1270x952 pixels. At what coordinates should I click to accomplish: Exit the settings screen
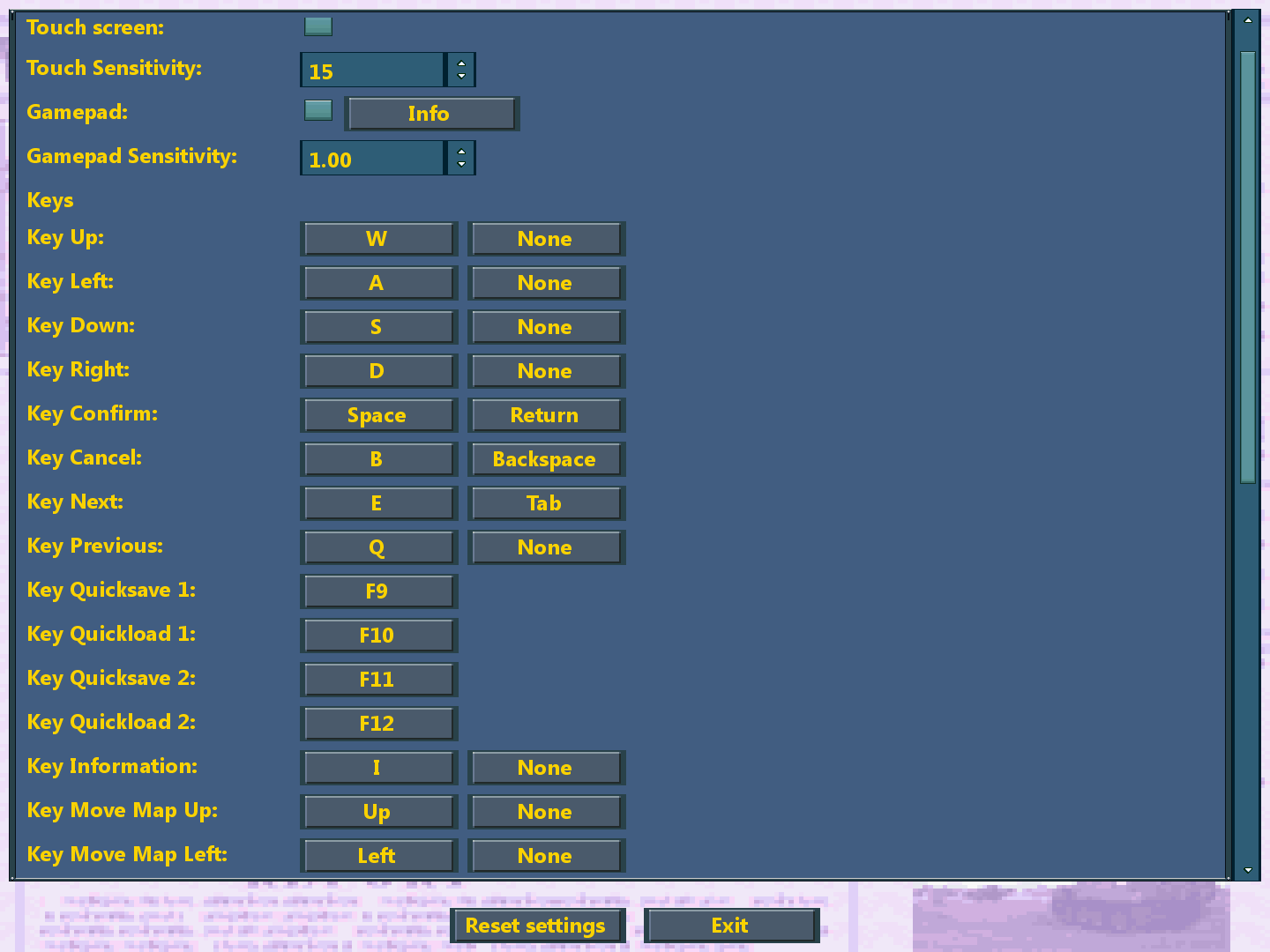(732, 926)
